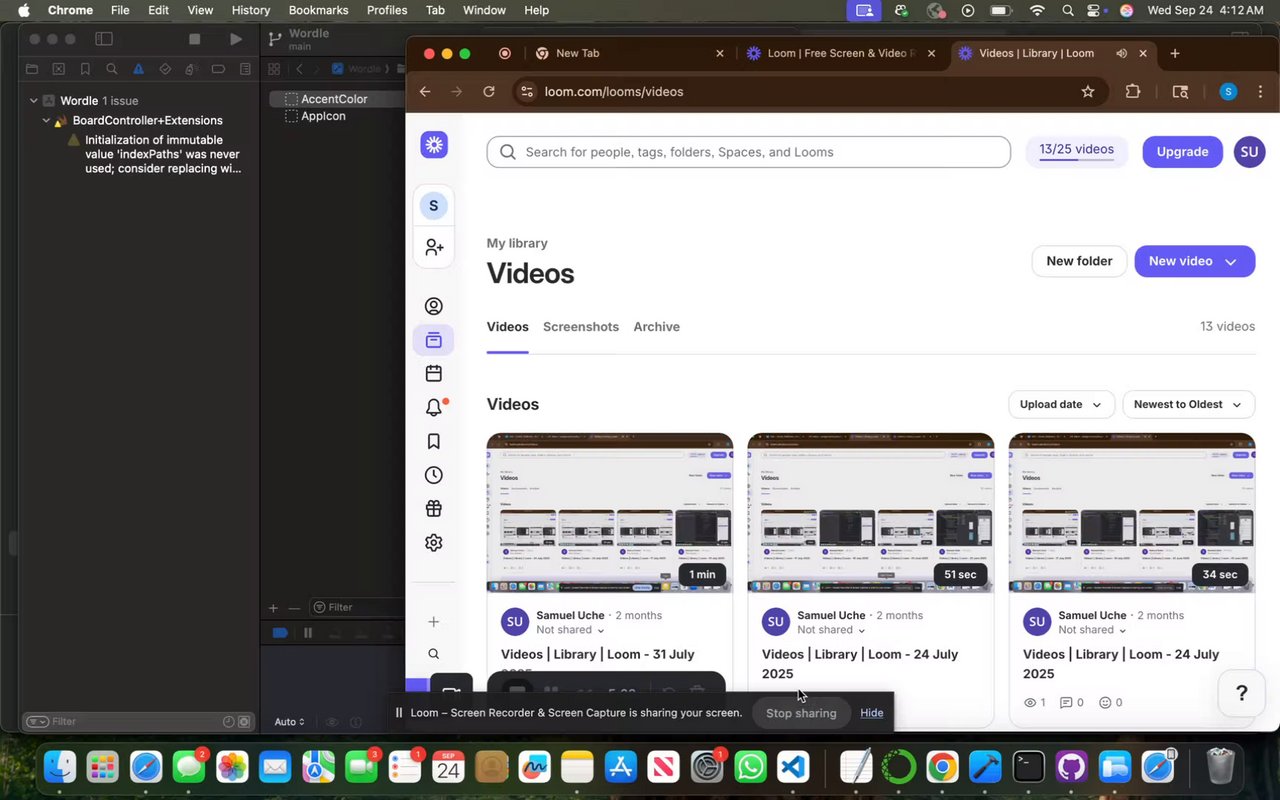Open the History menu in menu bar
This screenshot has width=1280, height=800.
pos(251,10)
